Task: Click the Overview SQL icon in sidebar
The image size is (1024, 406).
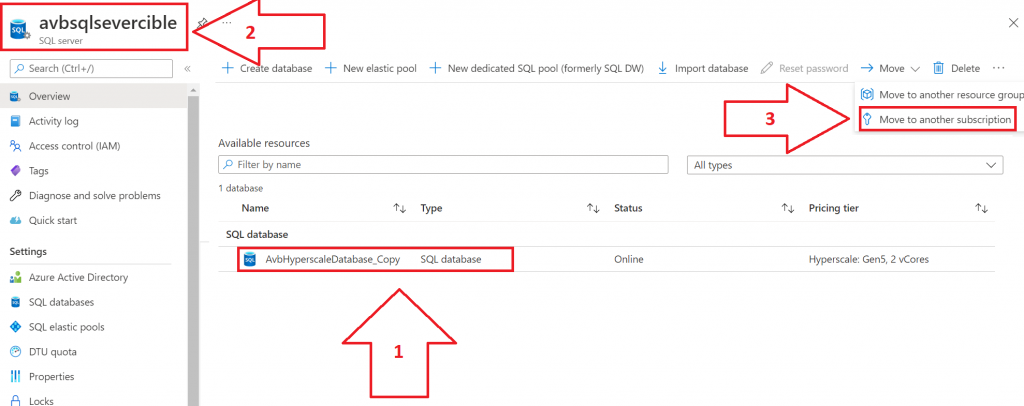Action: [16, 97]
